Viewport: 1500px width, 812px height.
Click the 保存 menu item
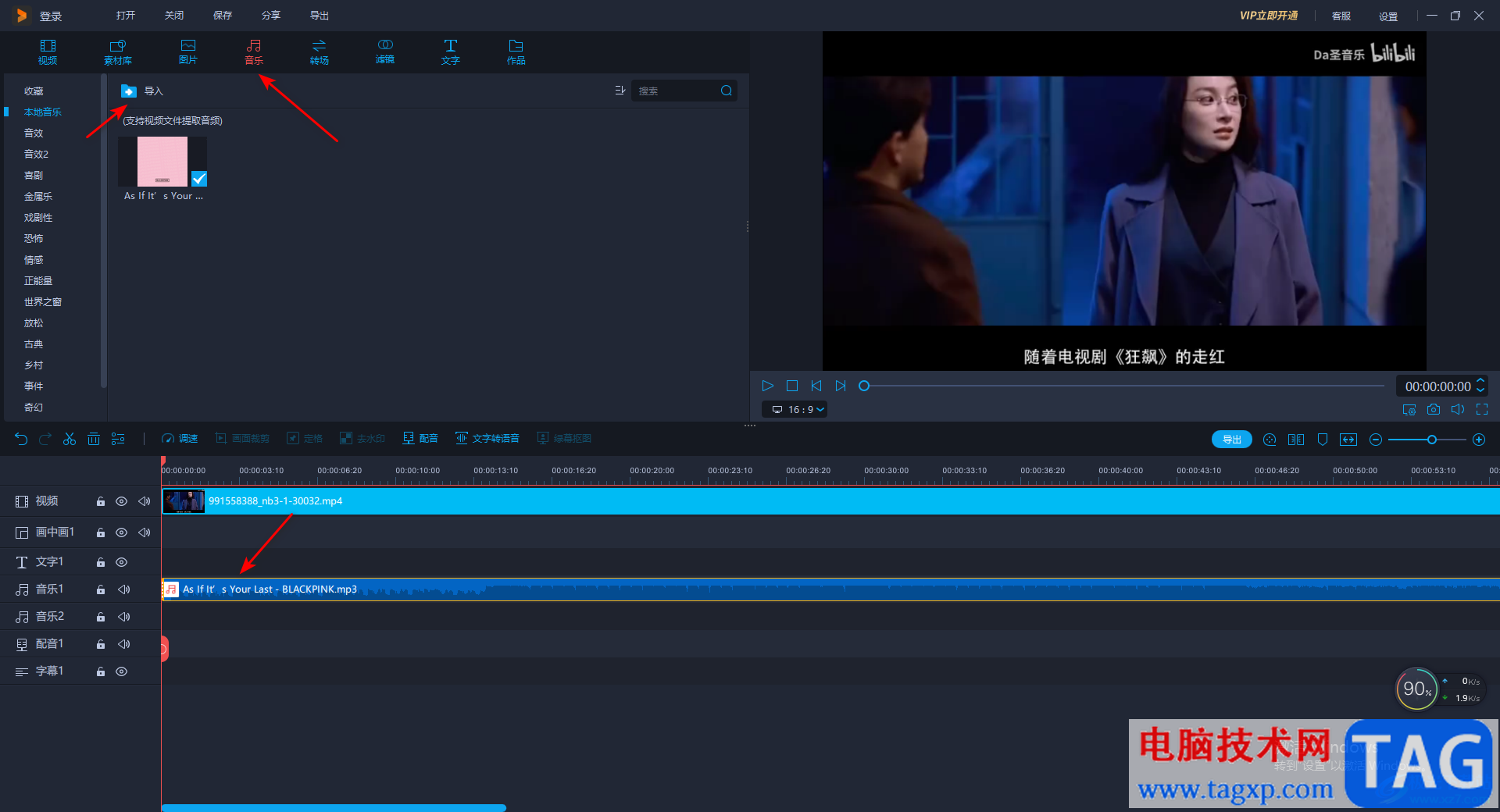tap(223, 16)
